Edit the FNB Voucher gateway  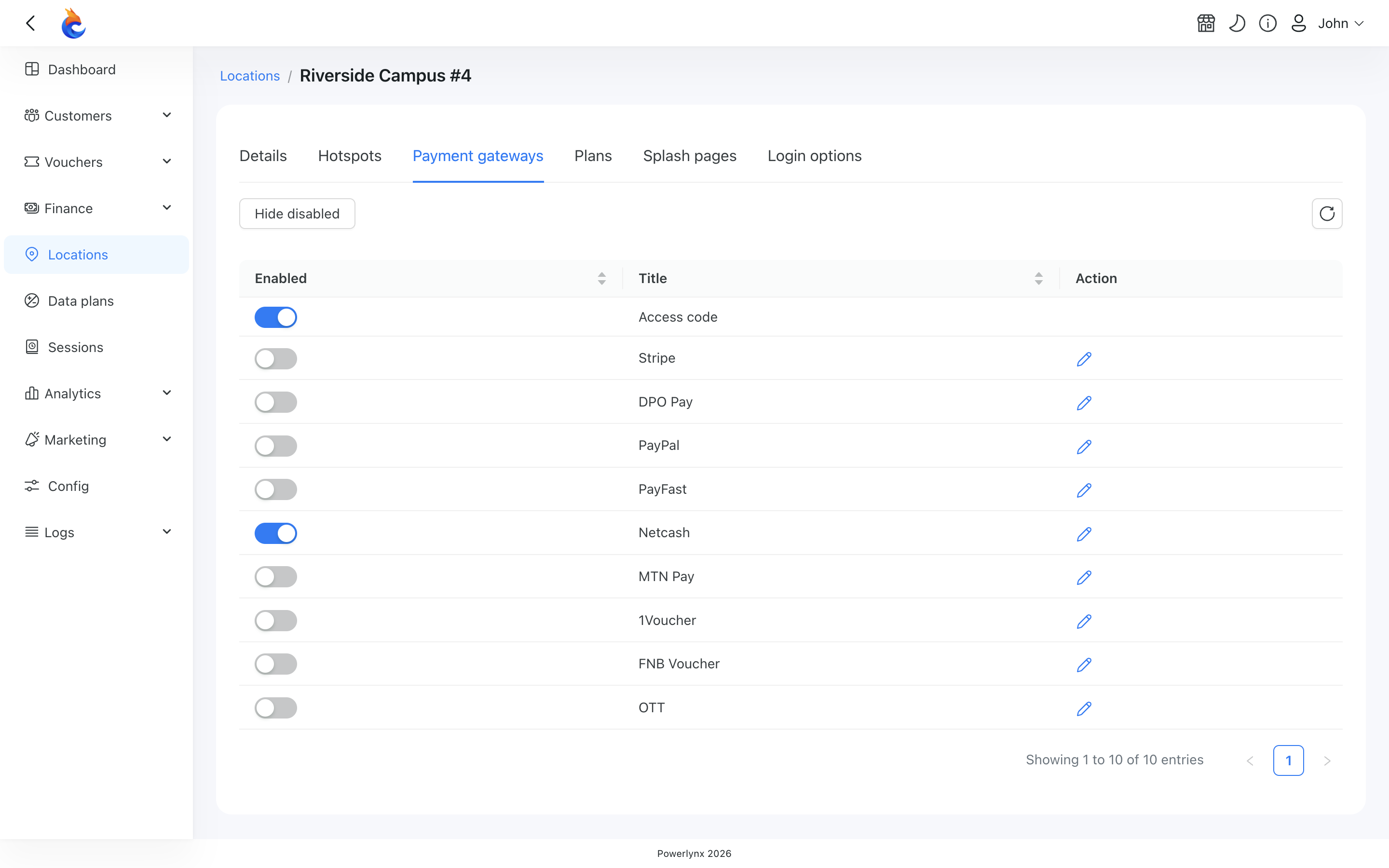click(1084, 665)
